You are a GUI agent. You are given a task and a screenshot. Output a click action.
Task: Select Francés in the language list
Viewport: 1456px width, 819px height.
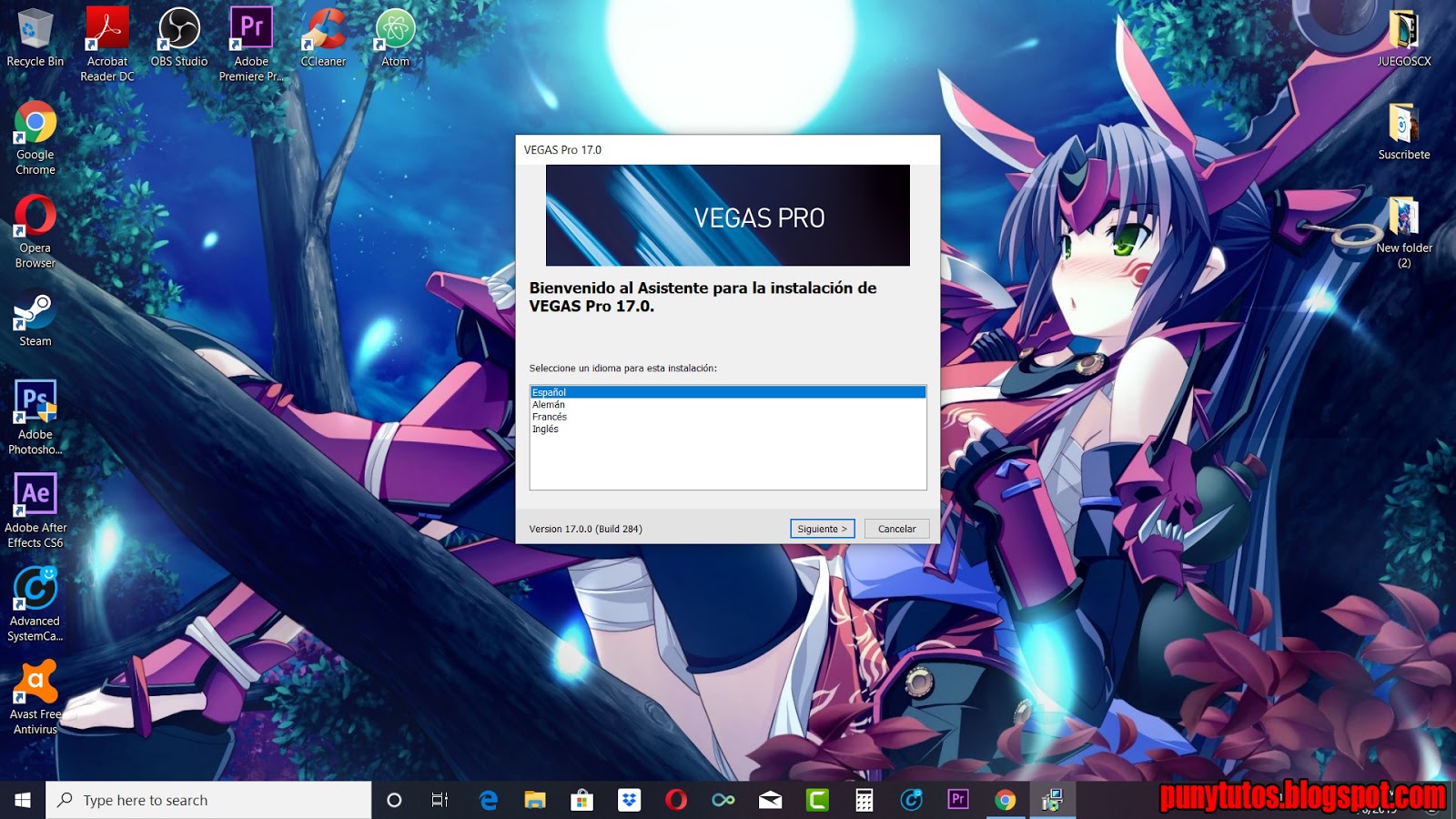point(728,417)
